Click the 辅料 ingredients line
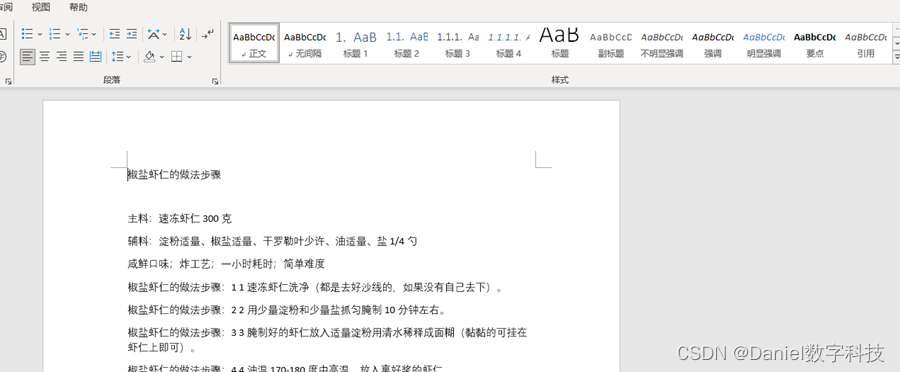 point(272,242)
